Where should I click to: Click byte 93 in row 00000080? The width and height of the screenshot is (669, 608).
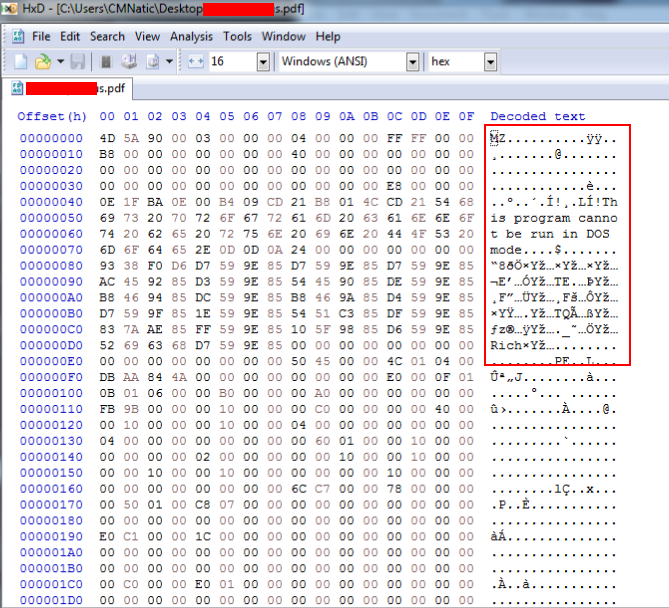coord(107,266)
